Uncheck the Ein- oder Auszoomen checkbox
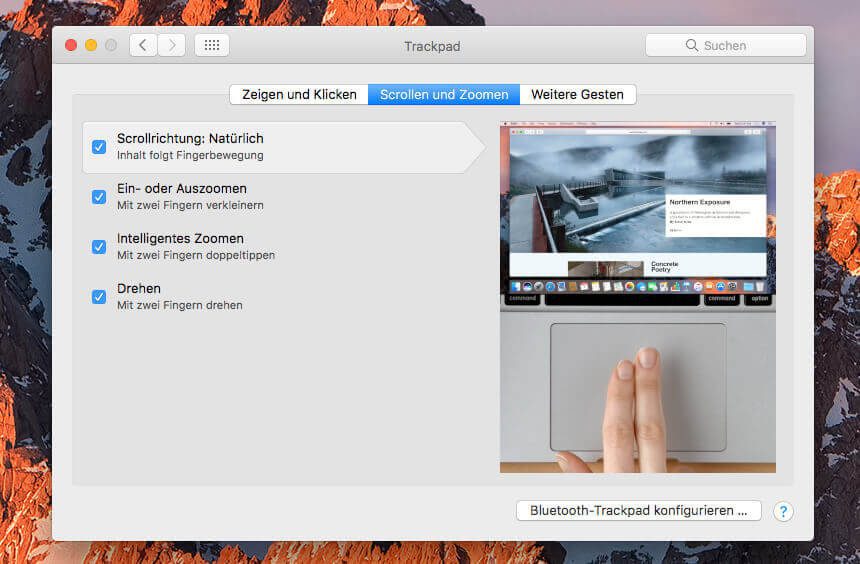 (x=99, y=197)
